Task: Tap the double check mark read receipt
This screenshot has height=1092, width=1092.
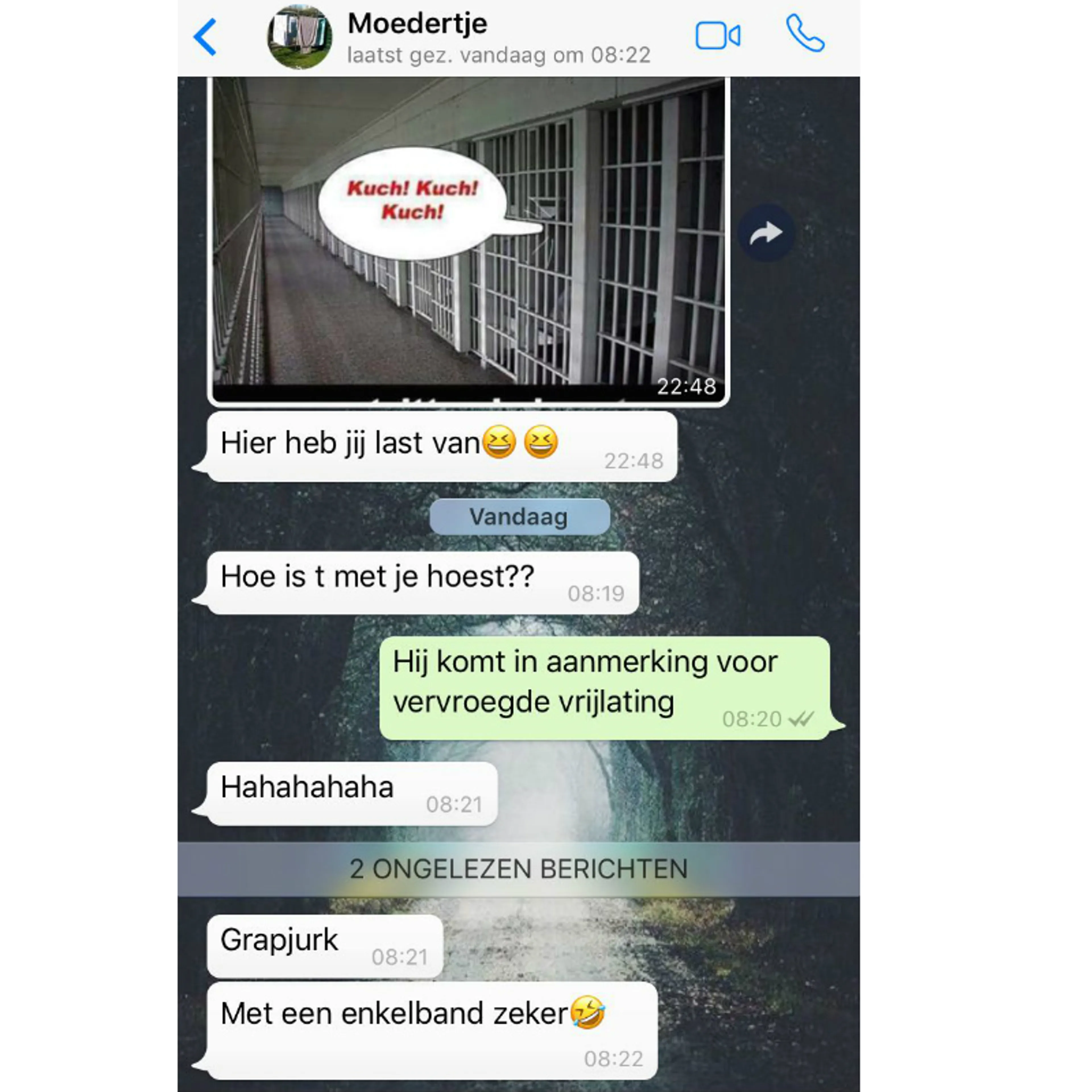Action: 801,719
